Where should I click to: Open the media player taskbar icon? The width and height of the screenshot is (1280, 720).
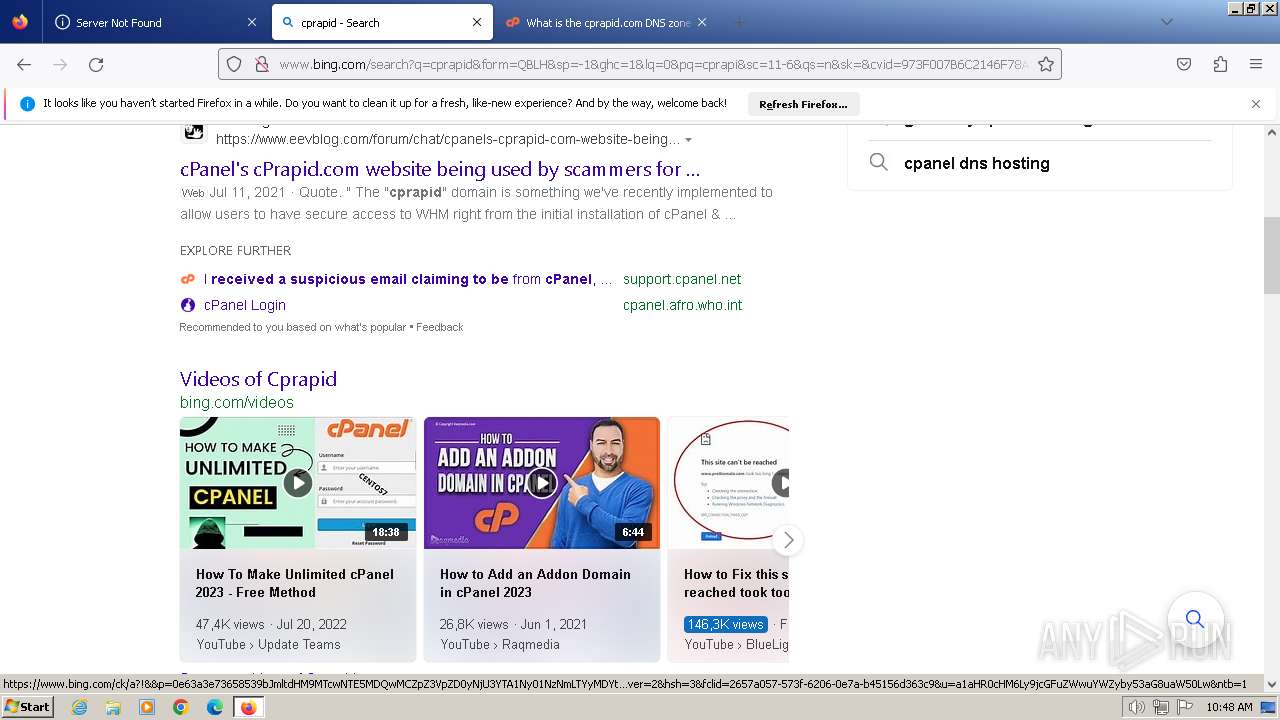(147, 707)
